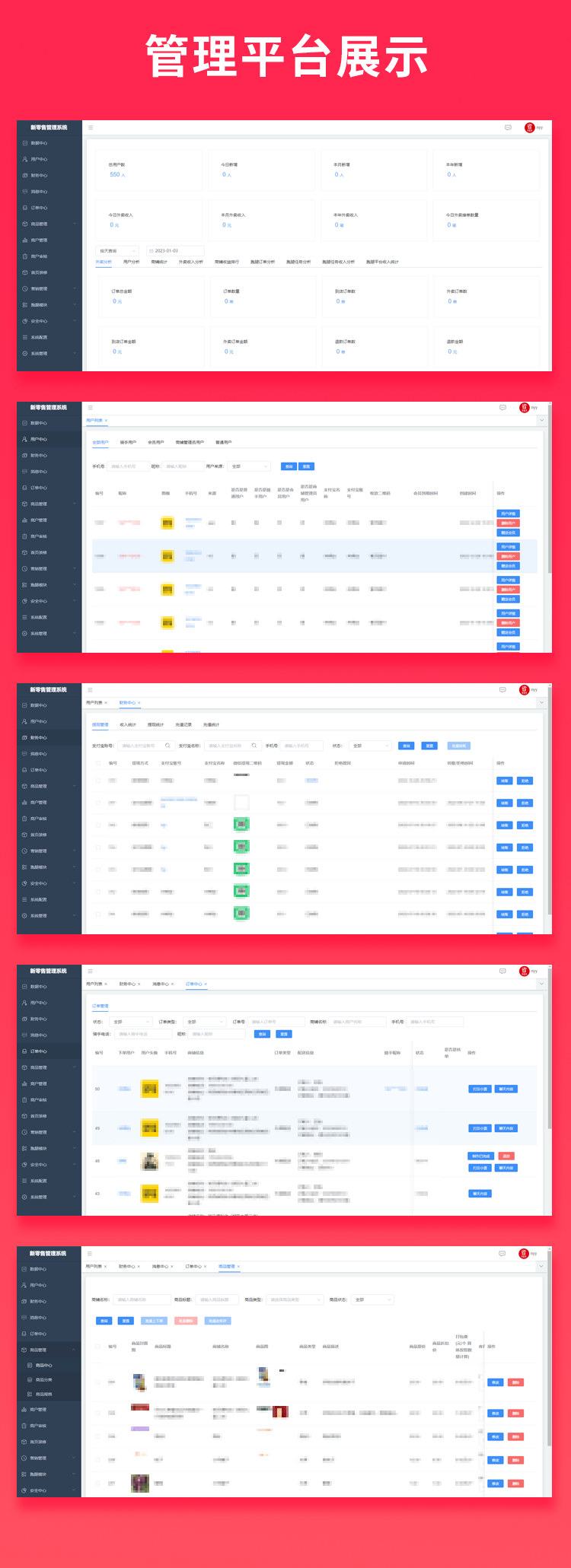The height and width of the screenshot is (1568, 571).
Task: Open the 用户来源 dropdown on user list
Action: 249,466
